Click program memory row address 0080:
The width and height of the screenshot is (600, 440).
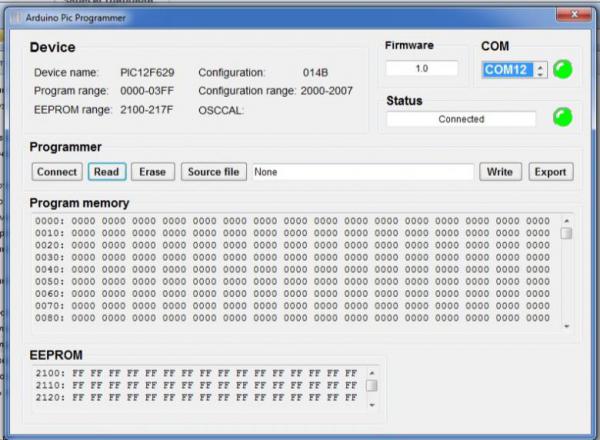click(50, 318)
